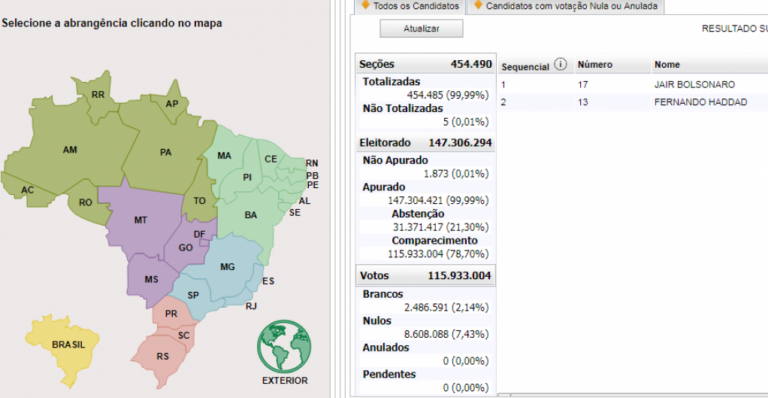Switch to Candidatos com votação Nula ou Anulada tab
The height and width of the screenshot is (398, 768).
pyautogui.click(x=565, y=6)
